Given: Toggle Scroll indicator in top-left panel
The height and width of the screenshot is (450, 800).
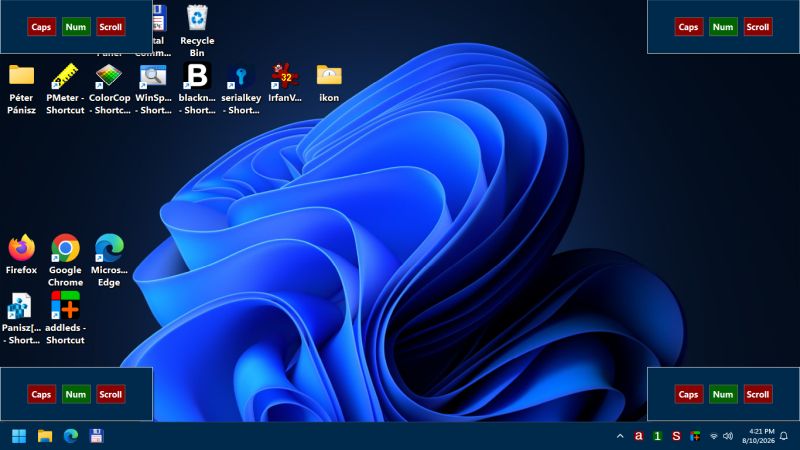Looking at the screenshot, I should [x=111, y=27].
